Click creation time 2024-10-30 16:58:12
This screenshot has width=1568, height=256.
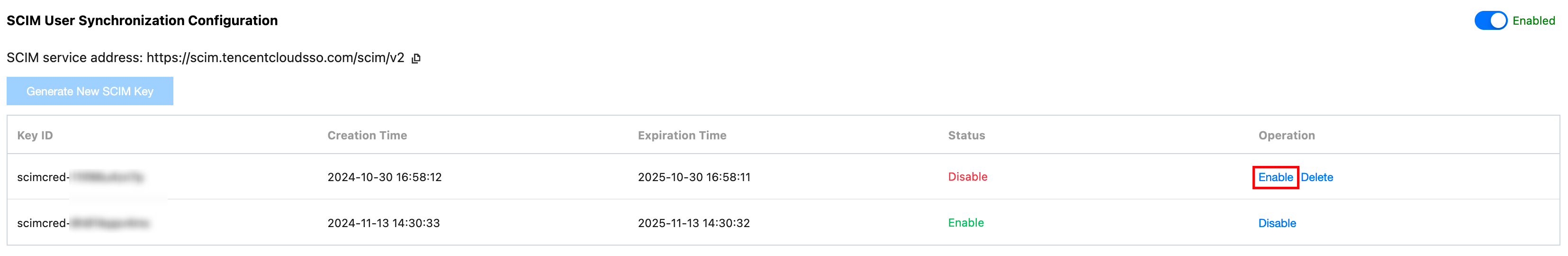(384, 177)
